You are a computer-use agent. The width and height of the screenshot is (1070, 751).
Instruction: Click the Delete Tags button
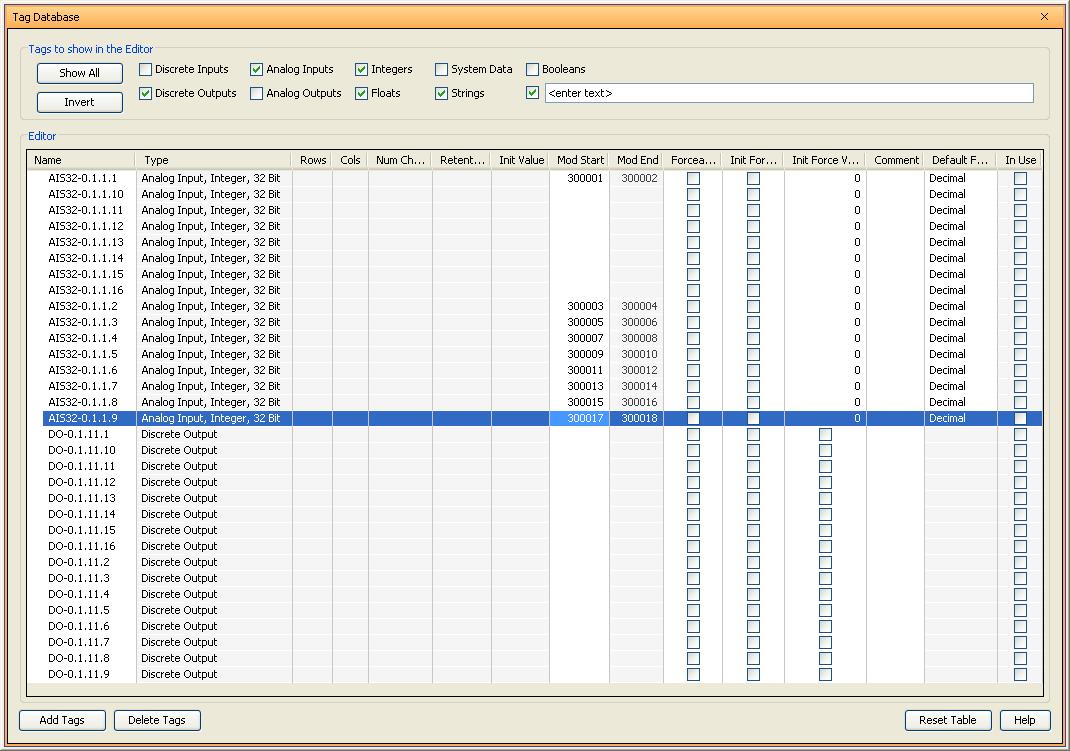tap(157, 720)
